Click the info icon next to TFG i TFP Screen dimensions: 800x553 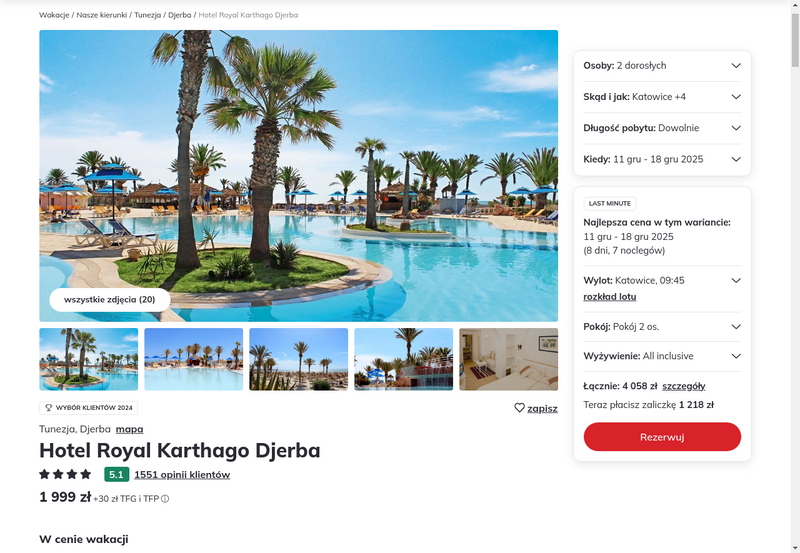pyautogui.click(x=165, y=499)
